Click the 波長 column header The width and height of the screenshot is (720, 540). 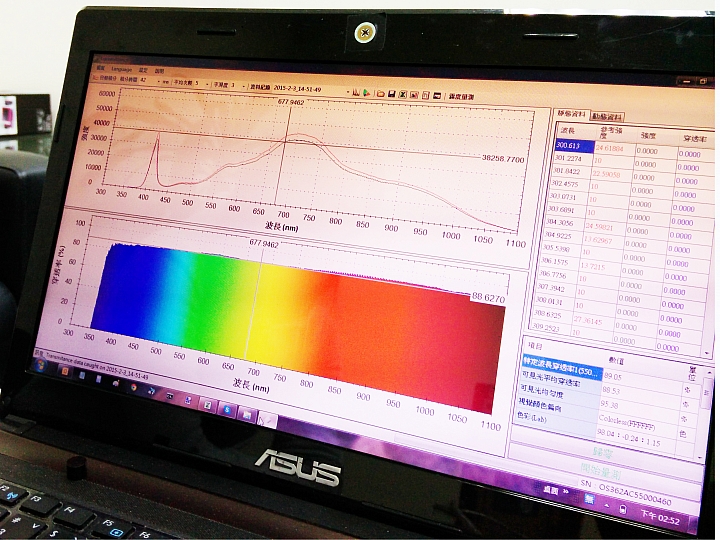click(x=568, y=131)
